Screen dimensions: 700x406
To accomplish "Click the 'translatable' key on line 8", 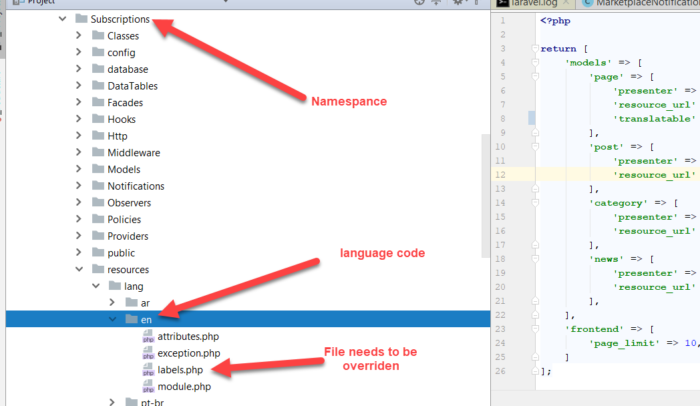I will (x=654, y=119).
